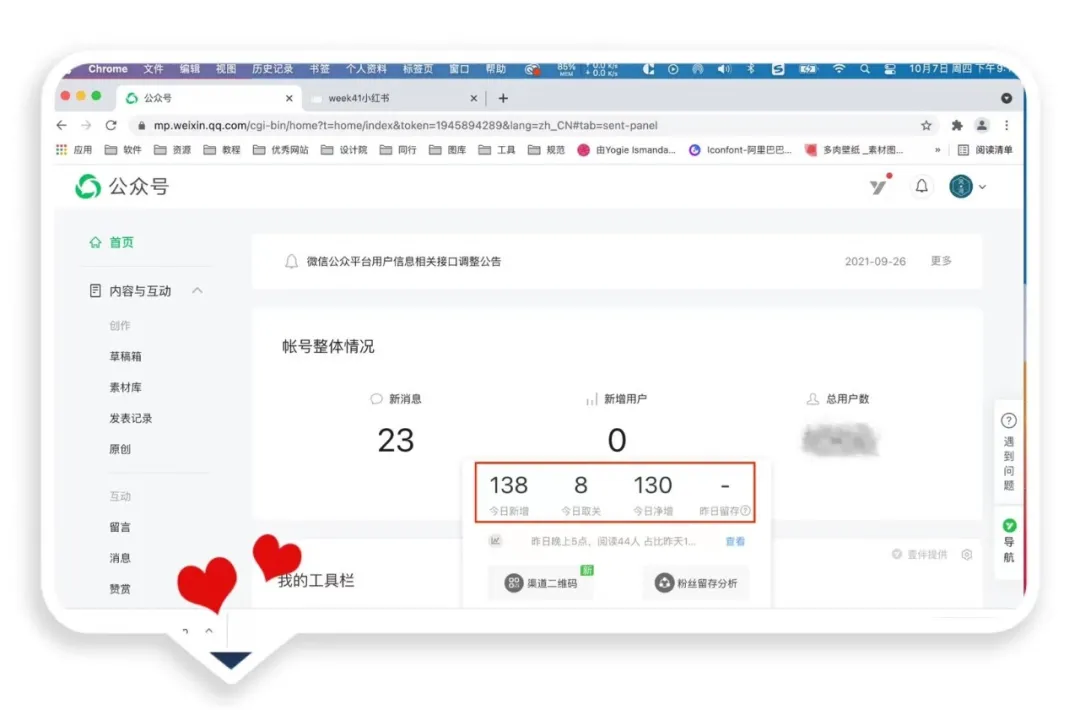The width and height of the screenshot is (1080, 710).
Task: Click the blue 查看 link
Action: coord(735,541)
